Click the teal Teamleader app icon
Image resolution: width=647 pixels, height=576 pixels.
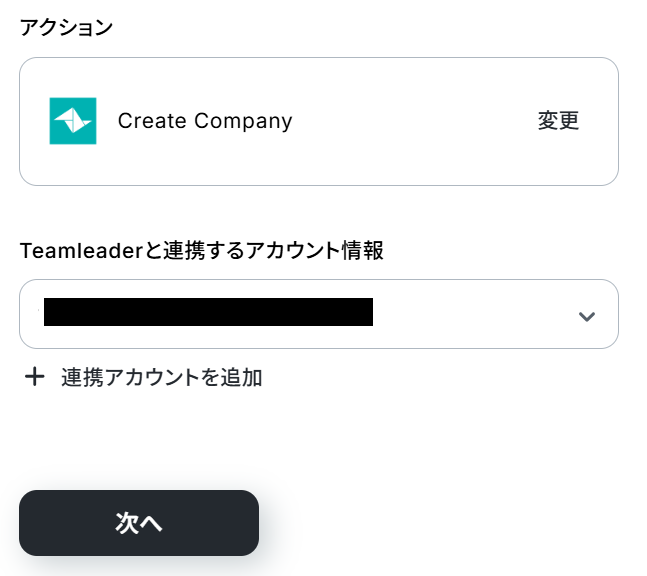point(73,121)
